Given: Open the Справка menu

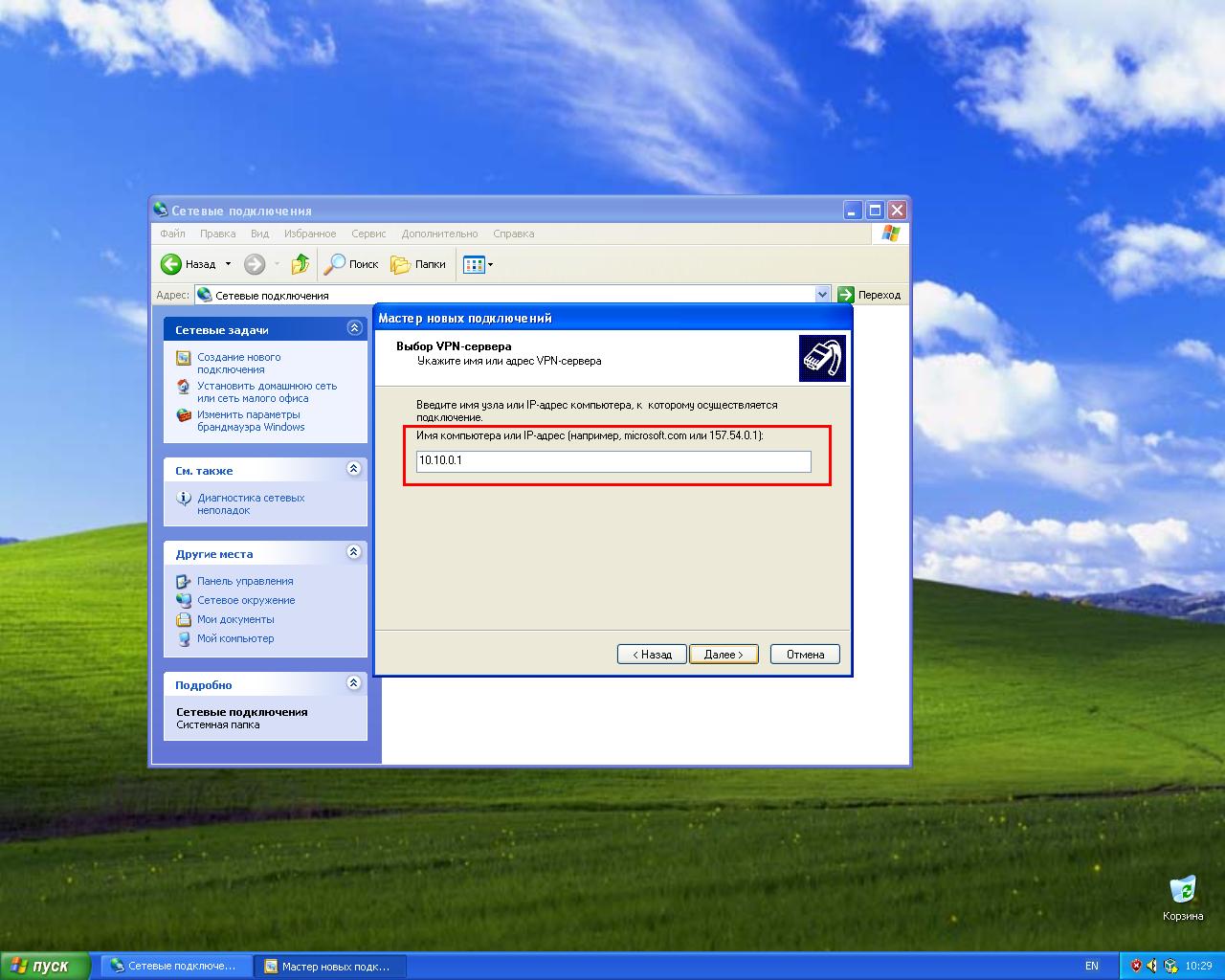Looking at the screenshot, I should coord(513,234).
